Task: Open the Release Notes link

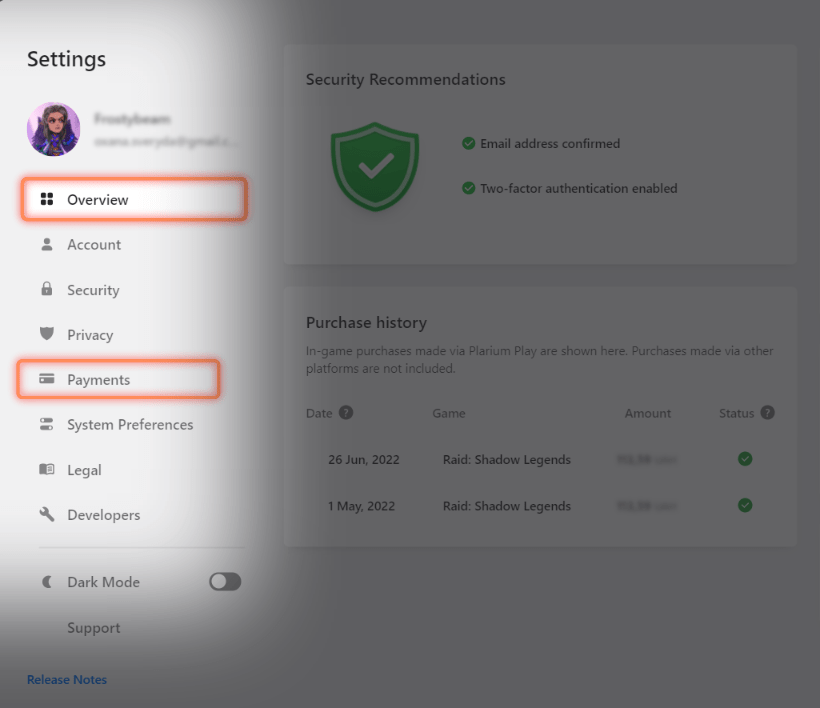Action: click(x=67, y=680)
